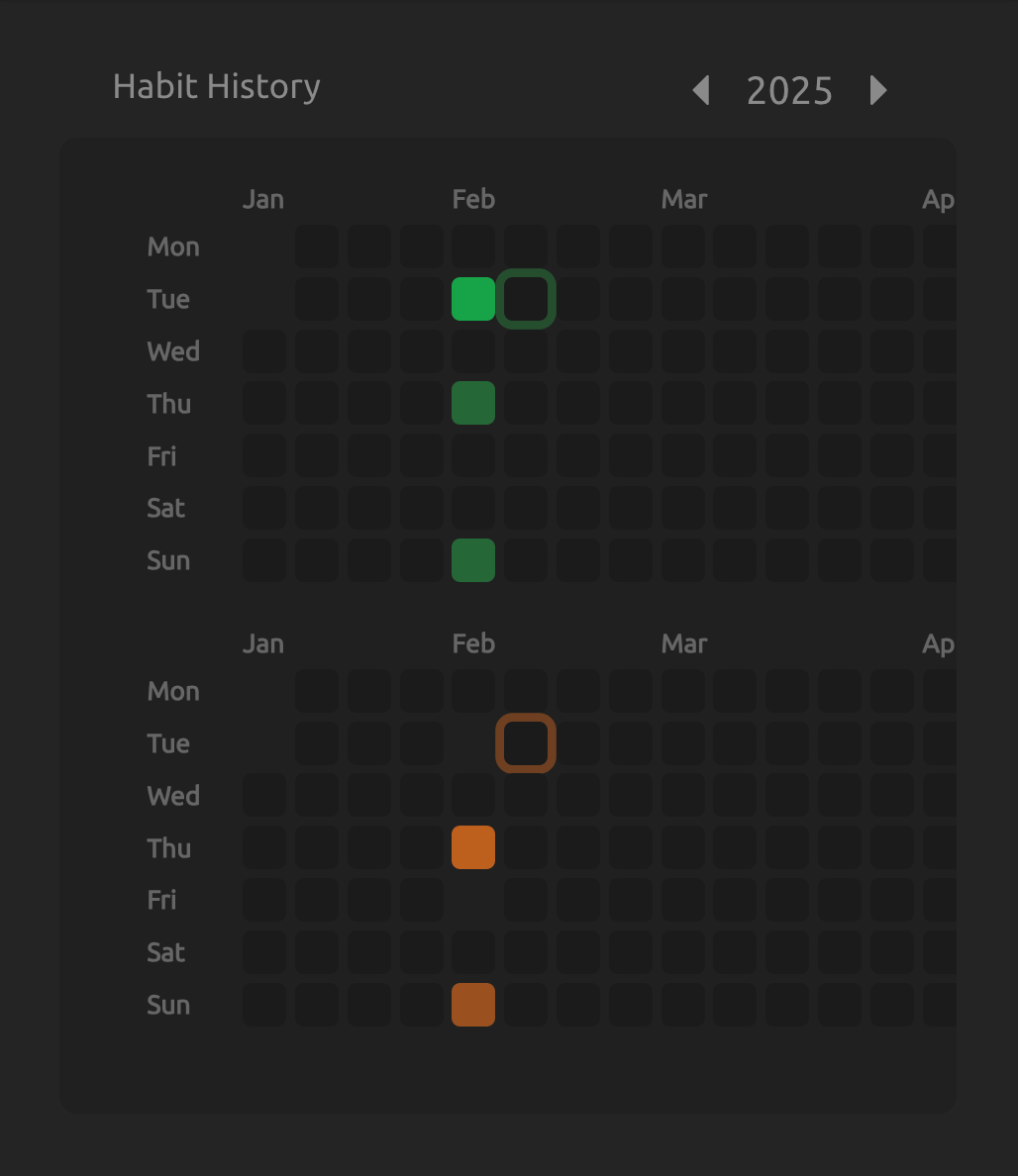
Task: Click Mon row label in top heatmap
Action: (x=173, y=246)
